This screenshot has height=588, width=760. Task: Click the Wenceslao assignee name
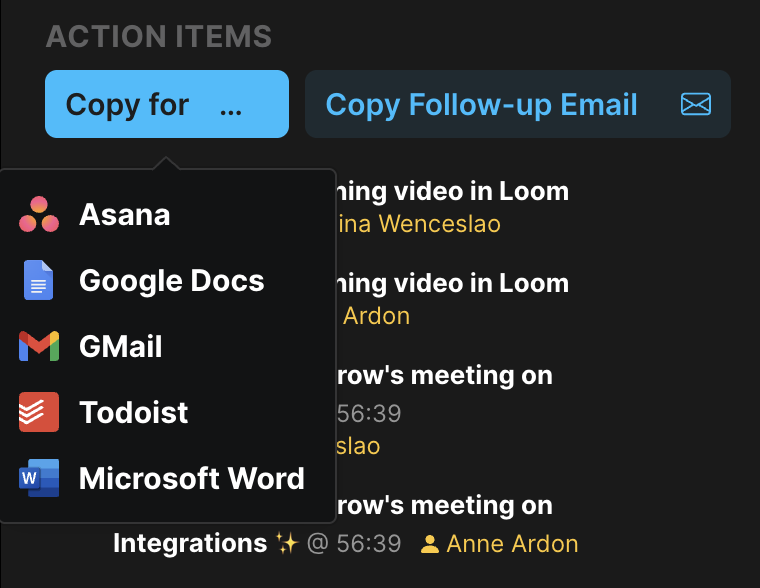coord(439,224)
